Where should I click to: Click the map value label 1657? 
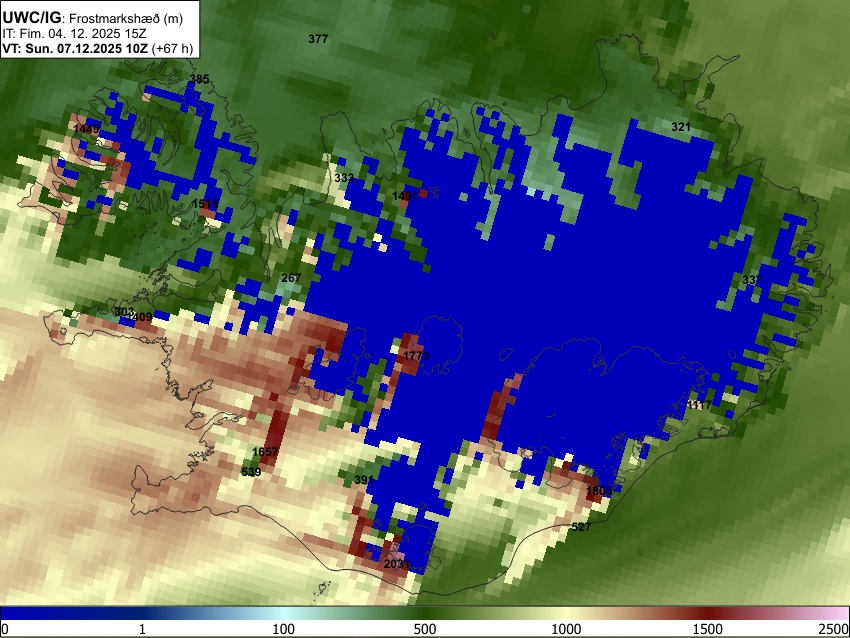click(x=266, y=452)
